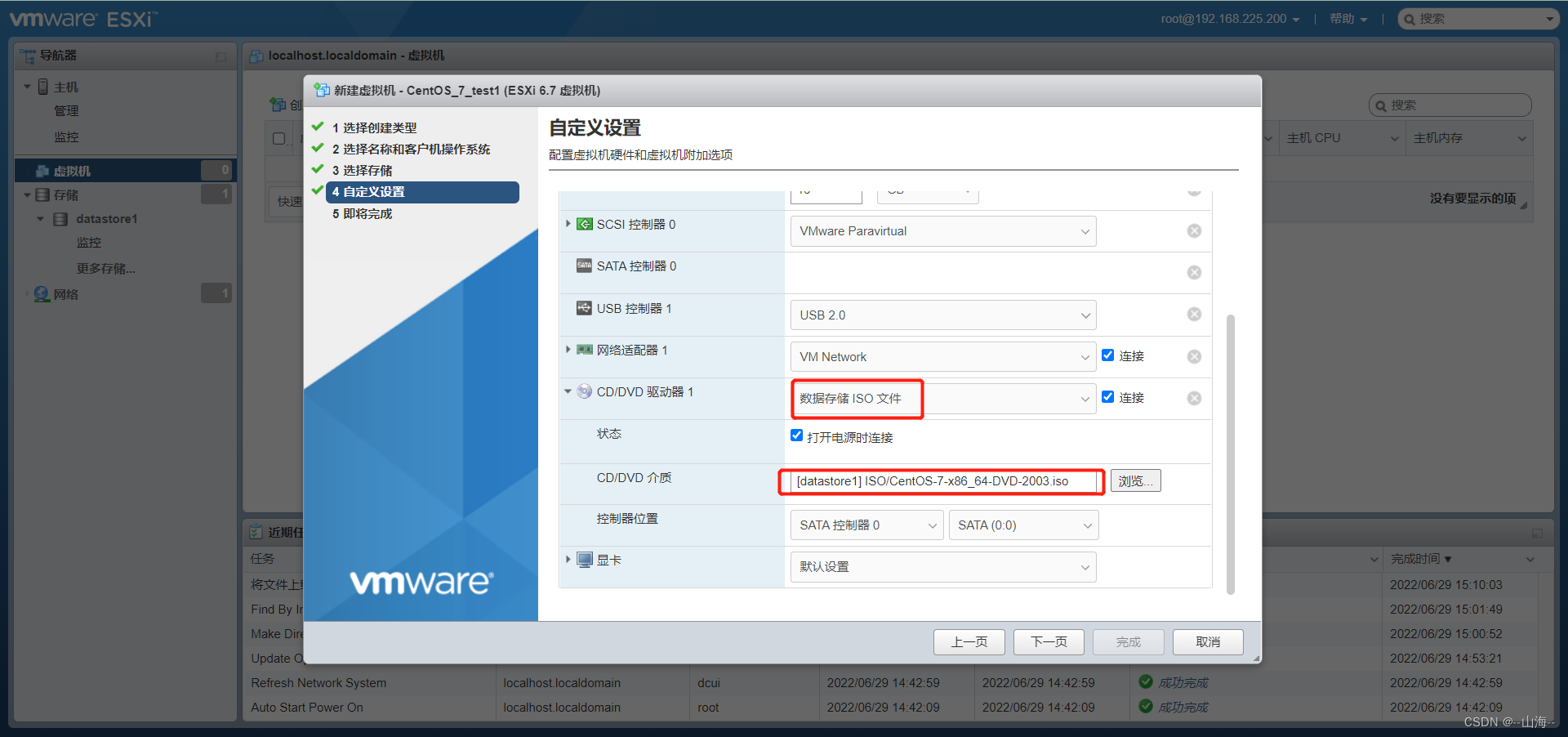1568x737 pixels.
Task: Toggle 连接 checkbox for 网络适配器 1
Action: 1108,355
